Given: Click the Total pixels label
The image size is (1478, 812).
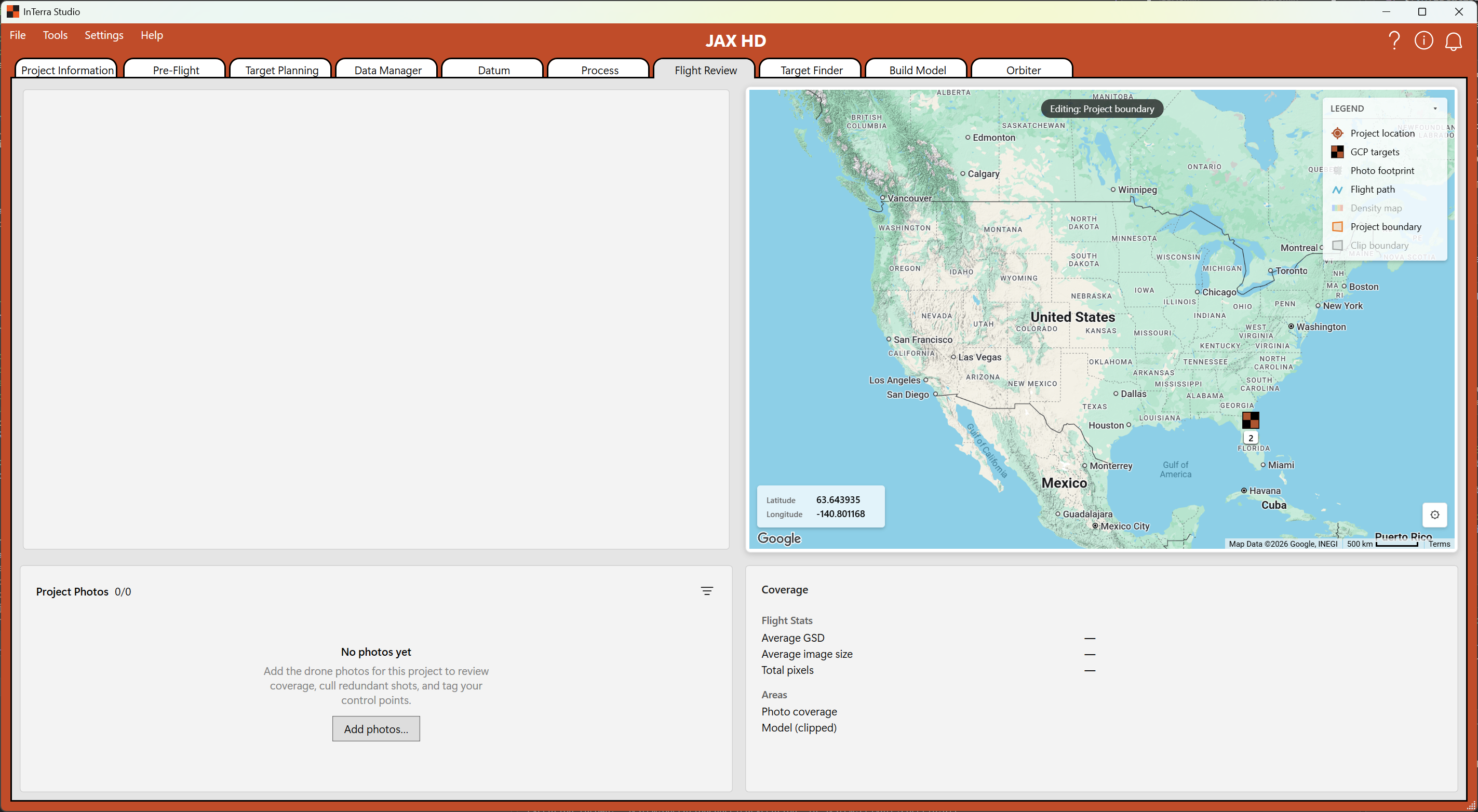Looking at the screenshot, I should (787, 670).
